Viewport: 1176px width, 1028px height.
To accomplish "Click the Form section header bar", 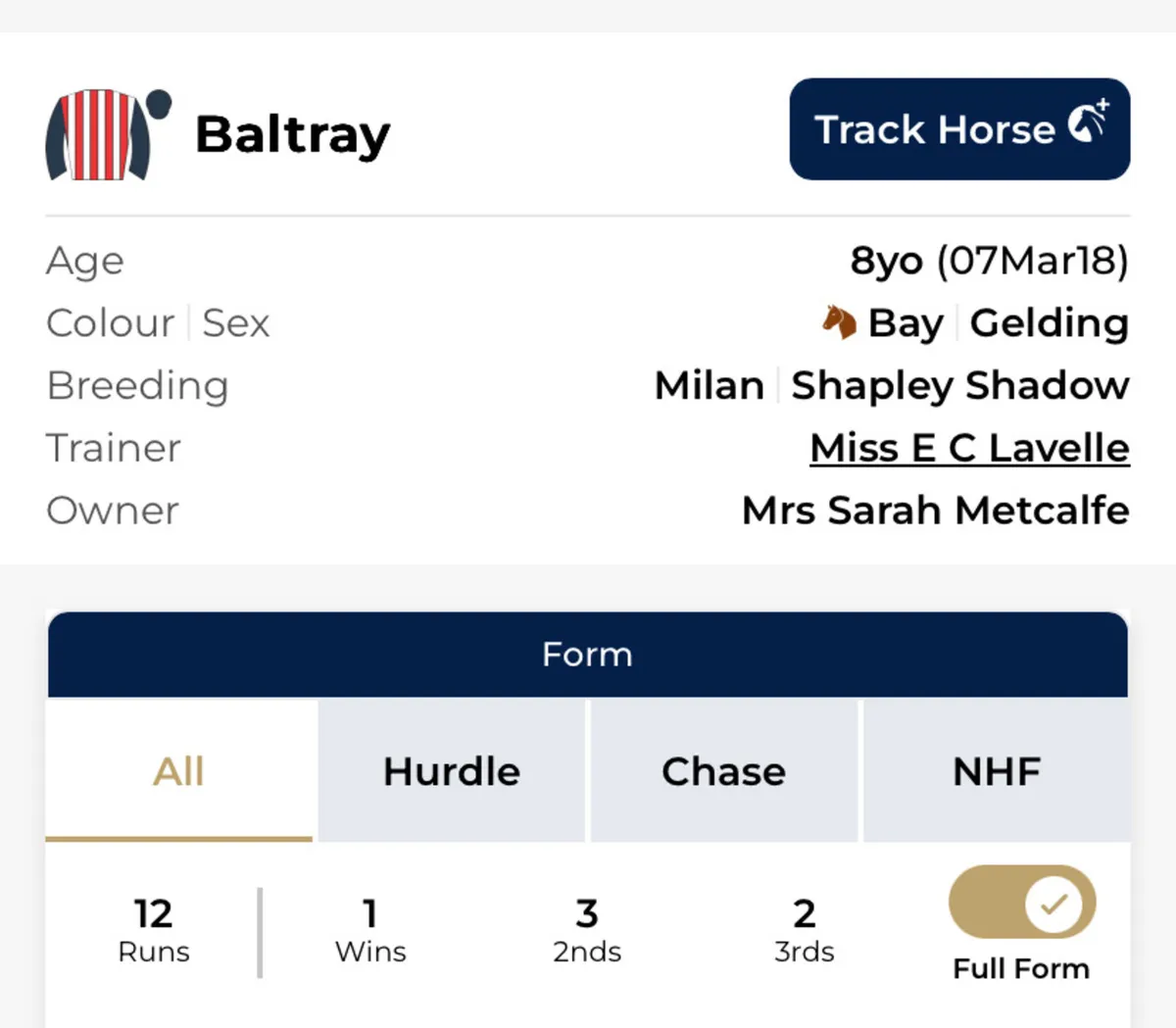I will 587,654.
